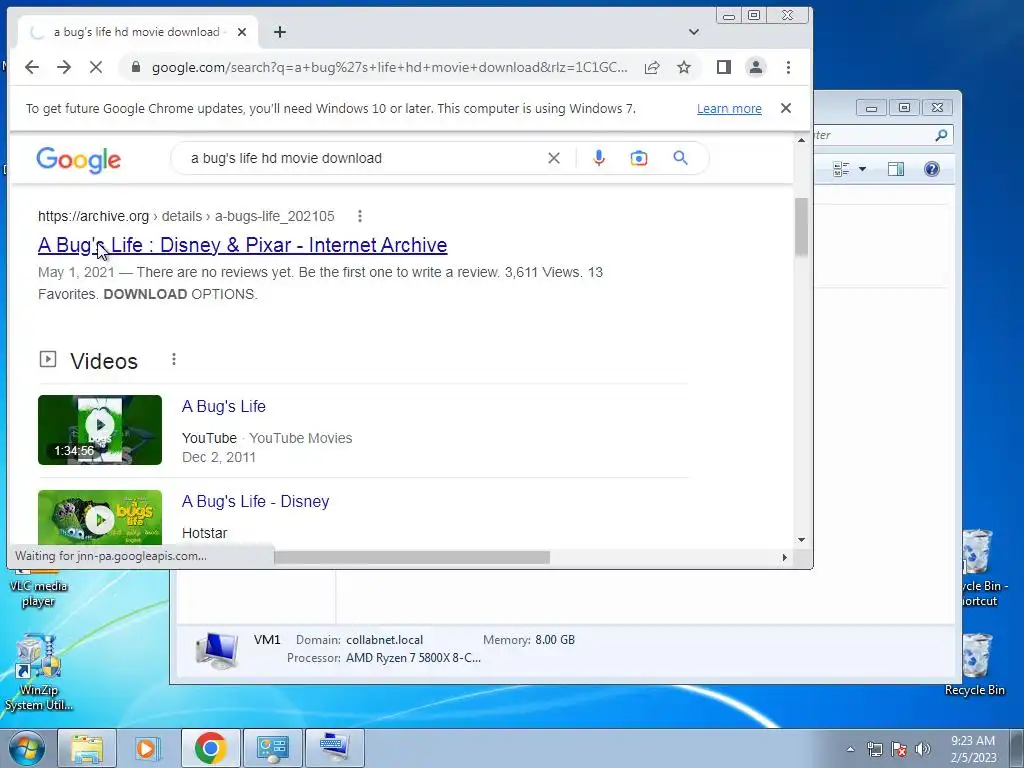Viewport: 1024px width, 768px height.
Task: Open Chrome profile avatar
Action: point(756,67)
